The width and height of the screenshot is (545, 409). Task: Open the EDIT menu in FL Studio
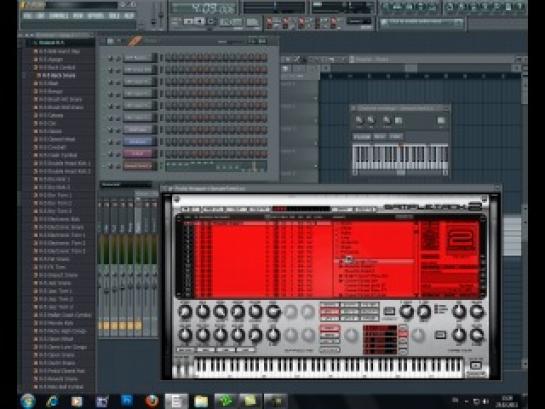40,16
